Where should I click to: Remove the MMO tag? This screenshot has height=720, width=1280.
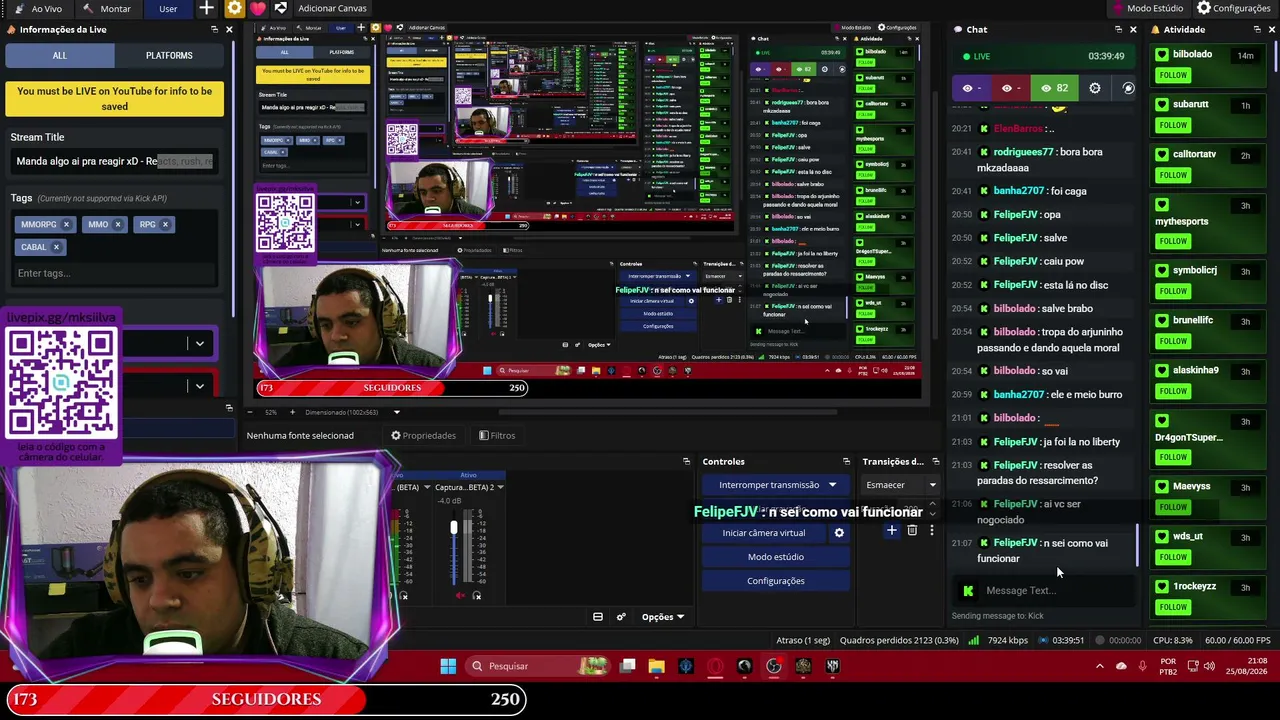tap(117, 224)
